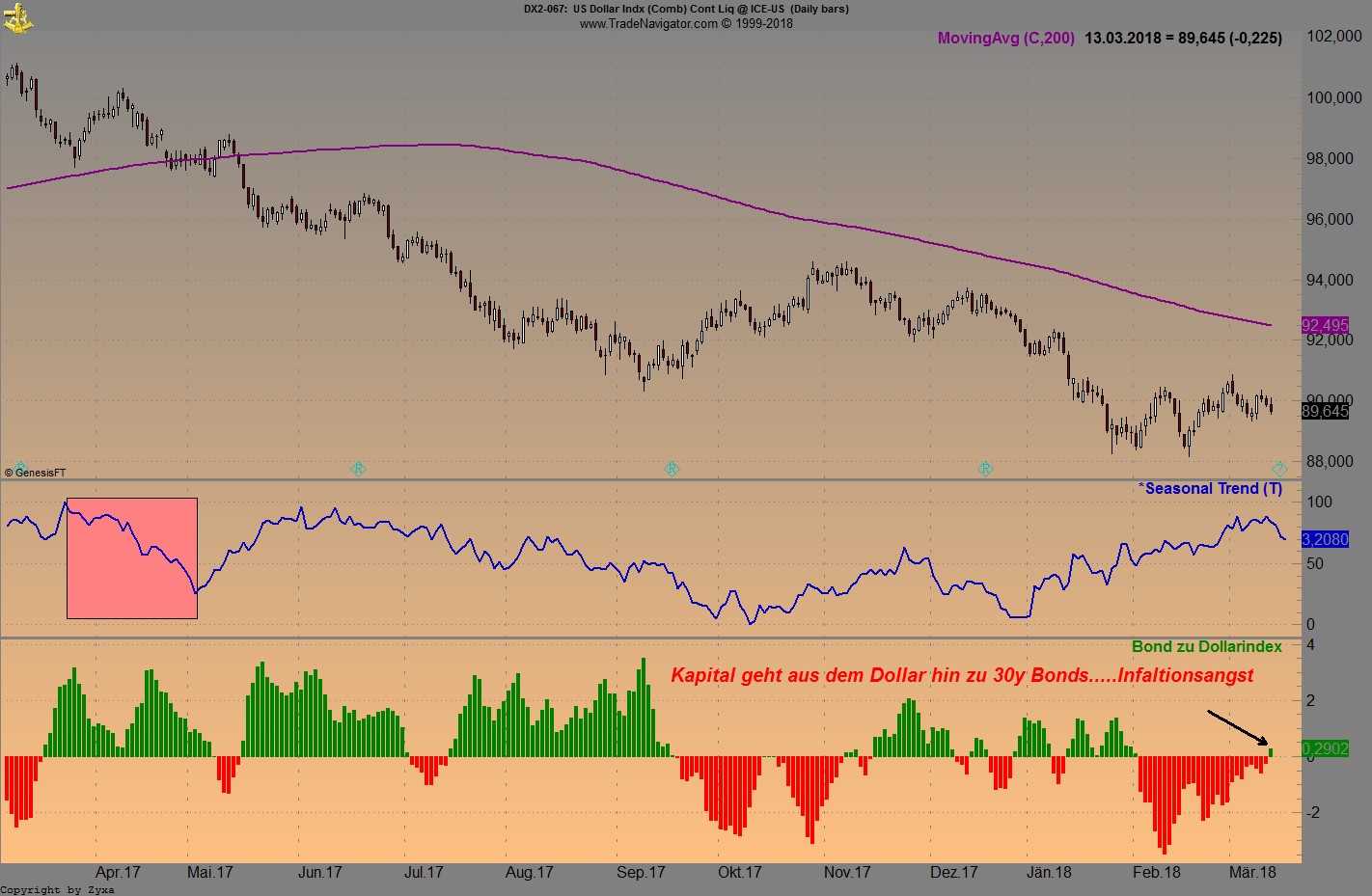Select the R rollover diamond near Dezember 2017
1372x896 pixels.
pyautogui.click(x=986, y=469)
